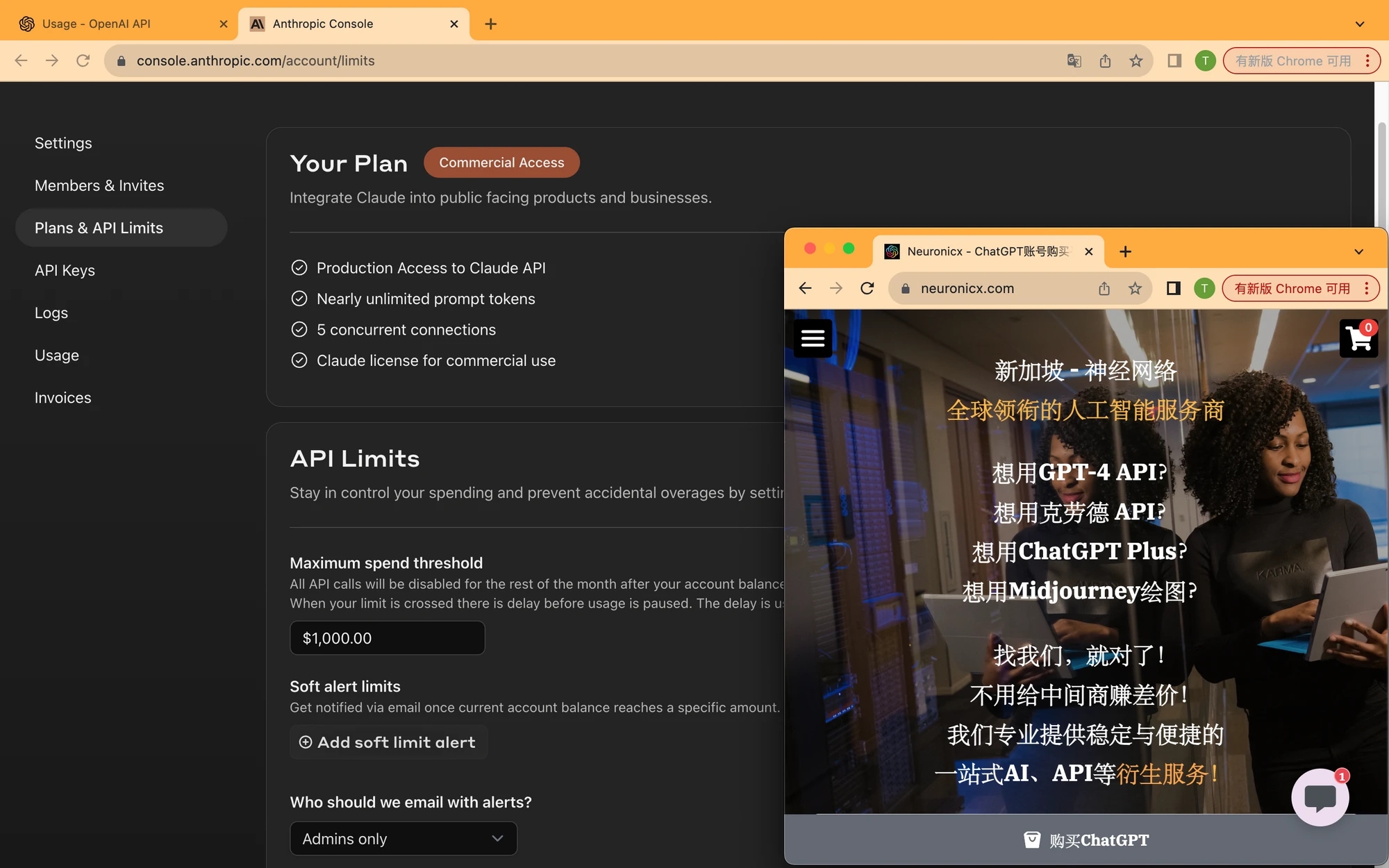Click share icon in Neuronicx address bar
The width and height of the screenshot is (1389, 868).
click(x=1104, y=288)
